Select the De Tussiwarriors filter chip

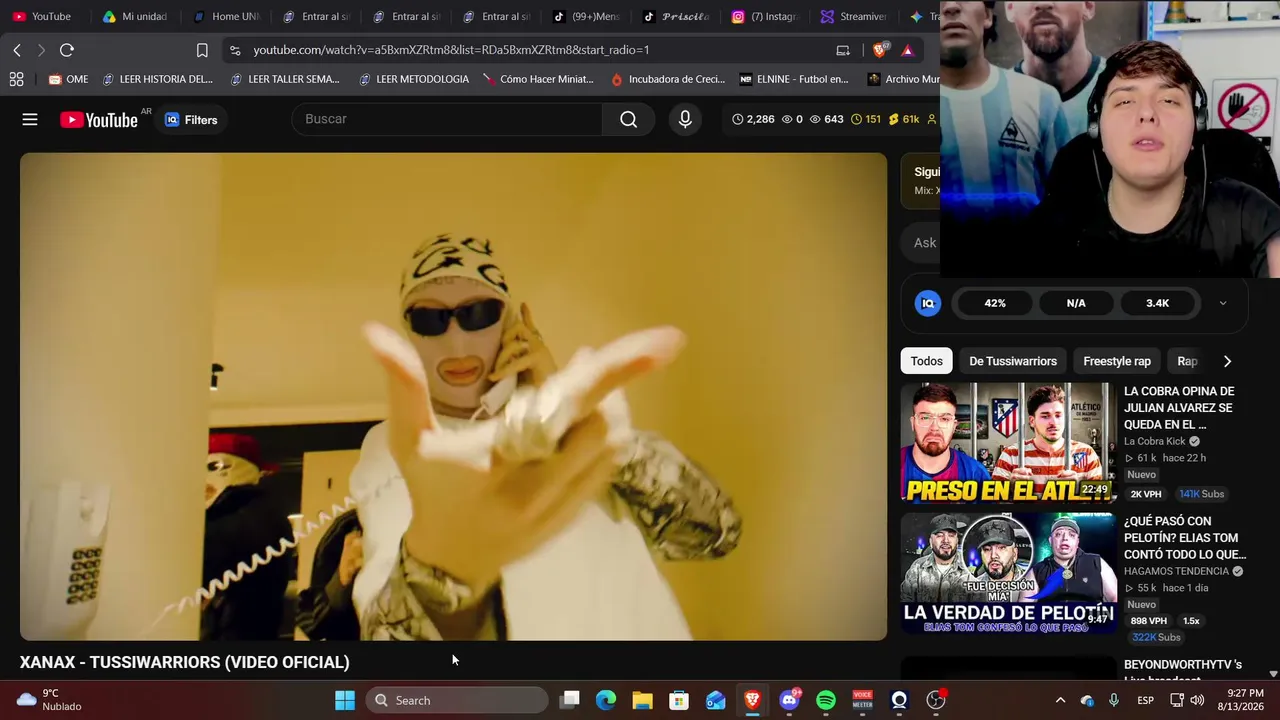click(x=1013, y=361)
